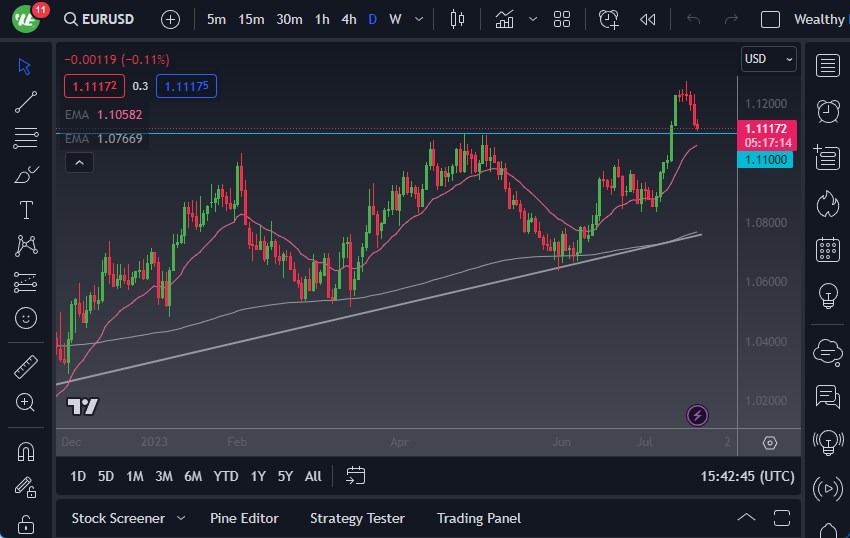Select the Text annotation tool
The image size is (850, 538).
click(26, 210)
